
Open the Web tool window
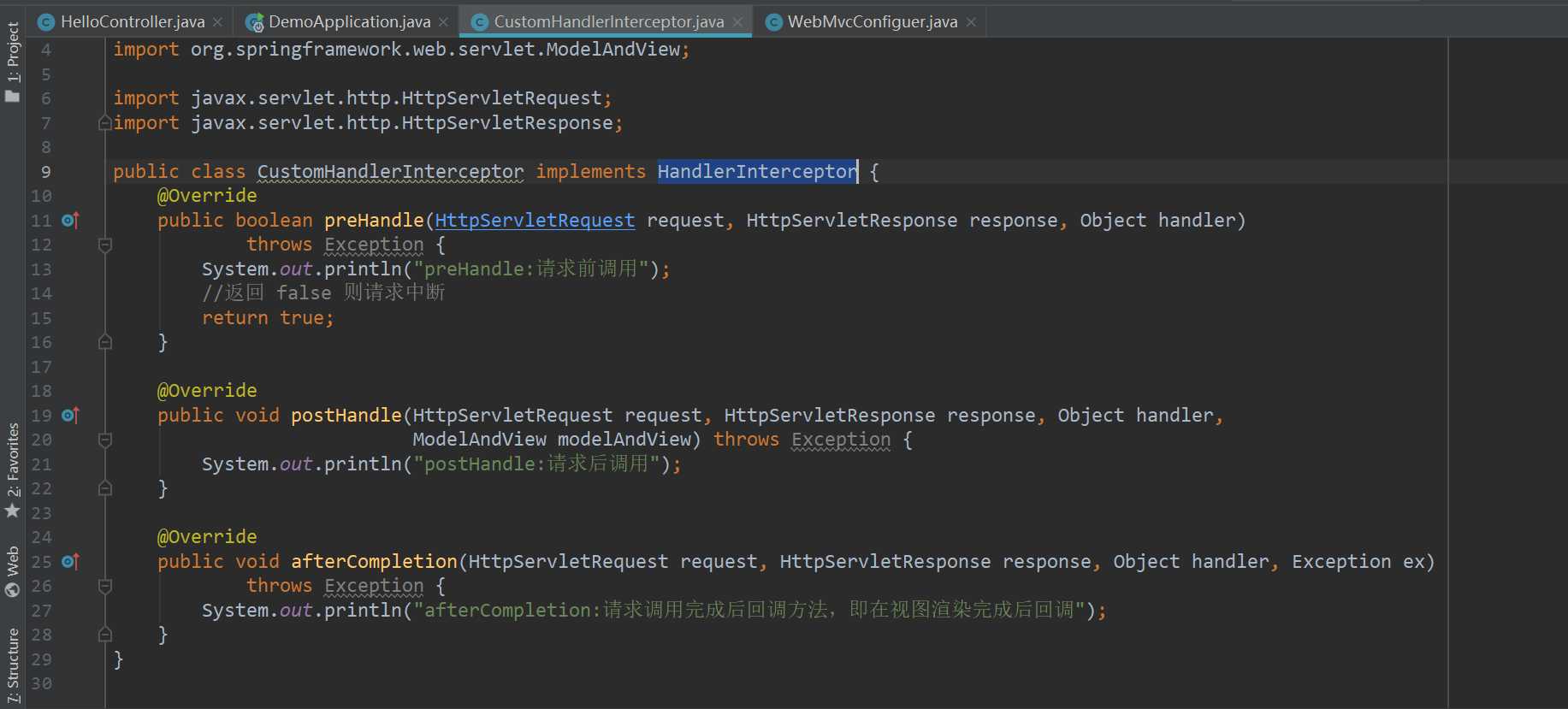[12, 571]
